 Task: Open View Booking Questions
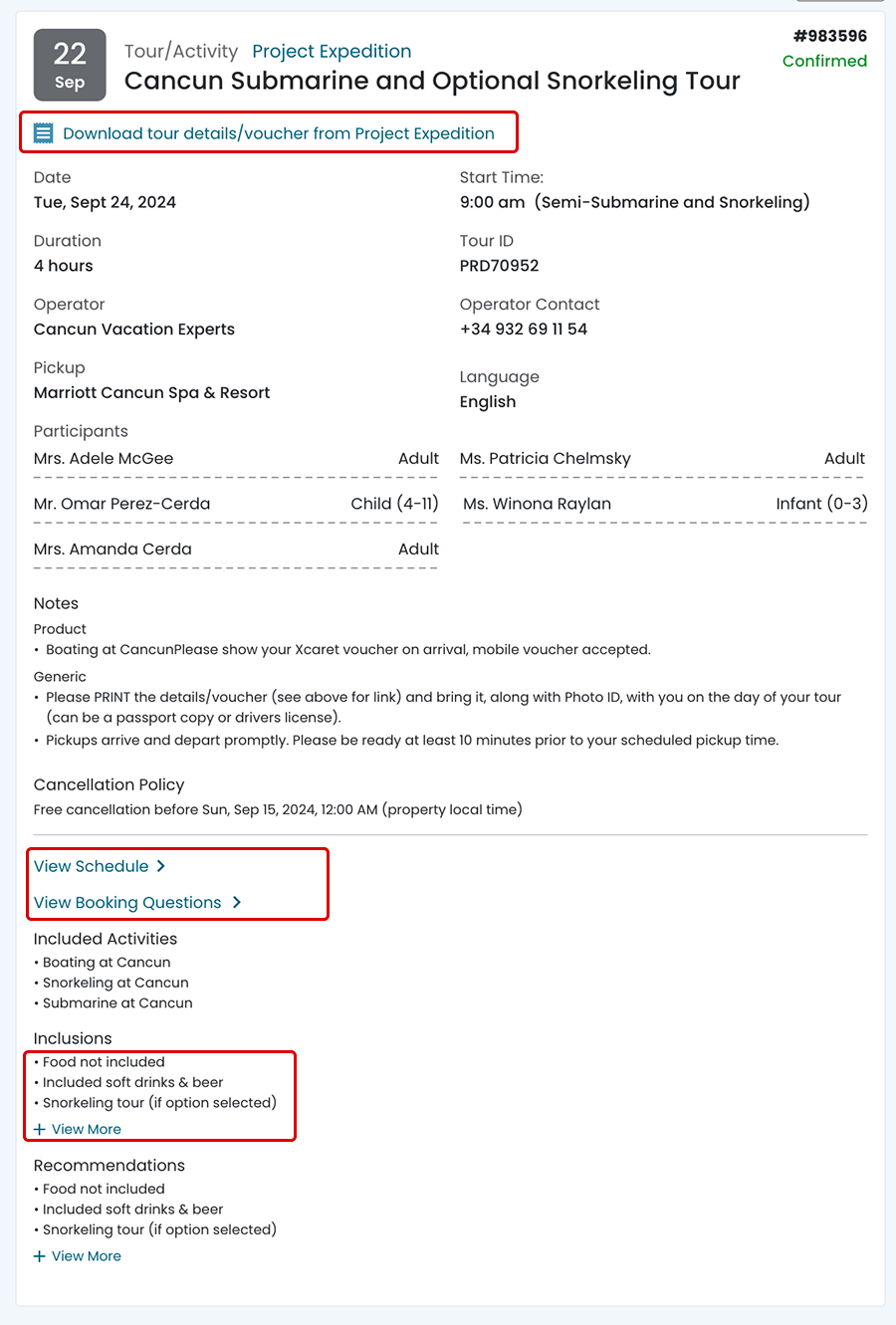tap(127, 902)
